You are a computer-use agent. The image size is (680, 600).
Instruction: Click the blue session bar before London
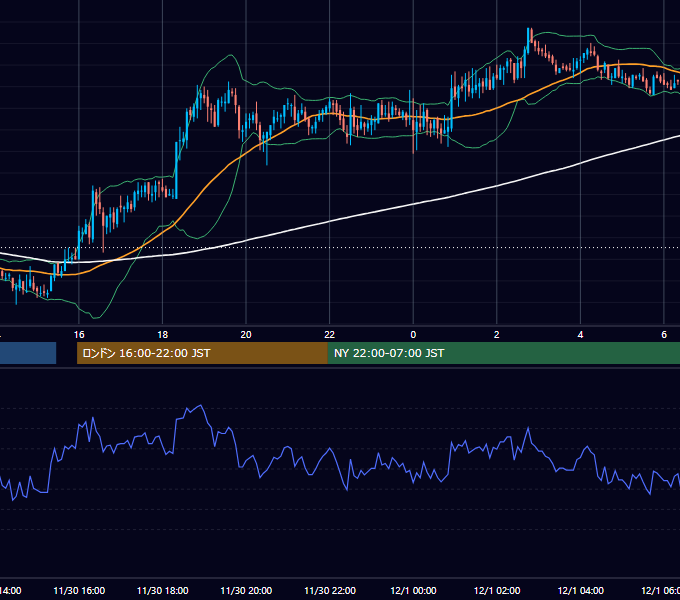tap(28, 353)
